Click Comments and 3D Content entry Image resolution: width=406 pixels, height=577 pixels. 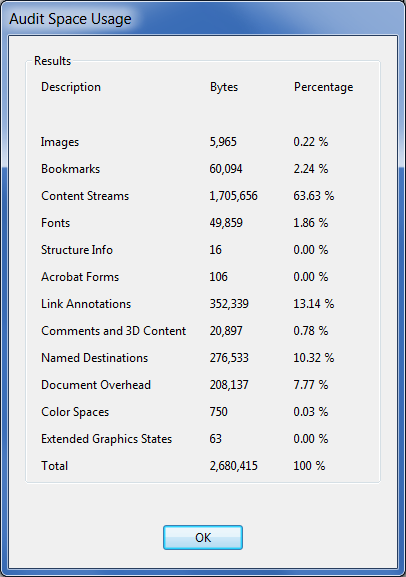coord(113,331)
